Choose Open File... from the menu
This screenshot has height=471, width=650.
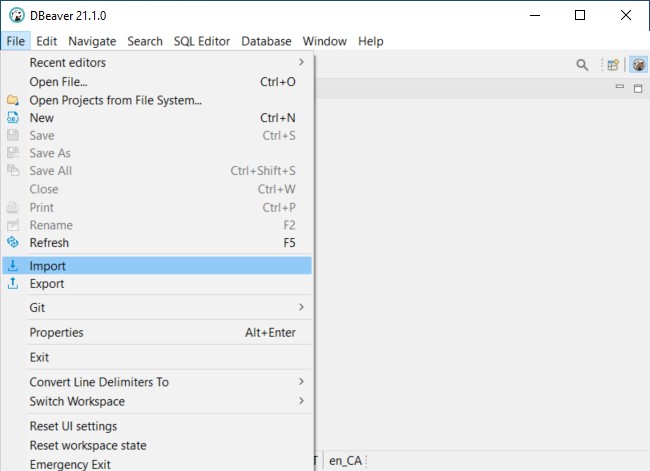point(157,82)
